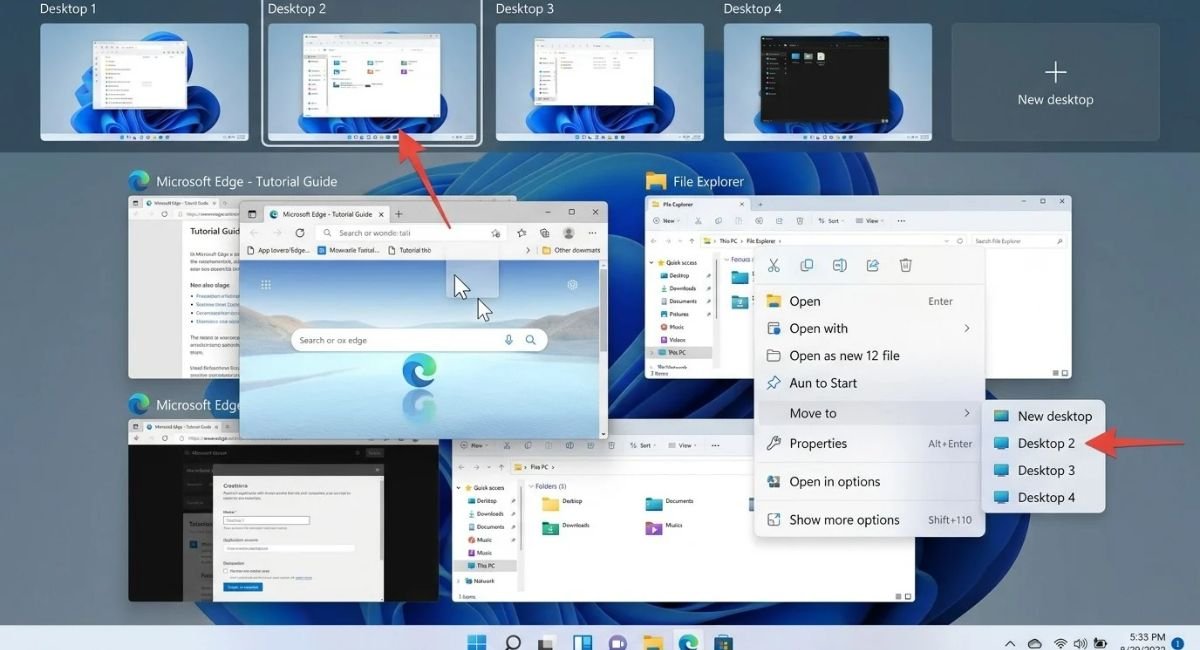
Task: Move window to Desktop 2
Action: [x=1044, y=443]
